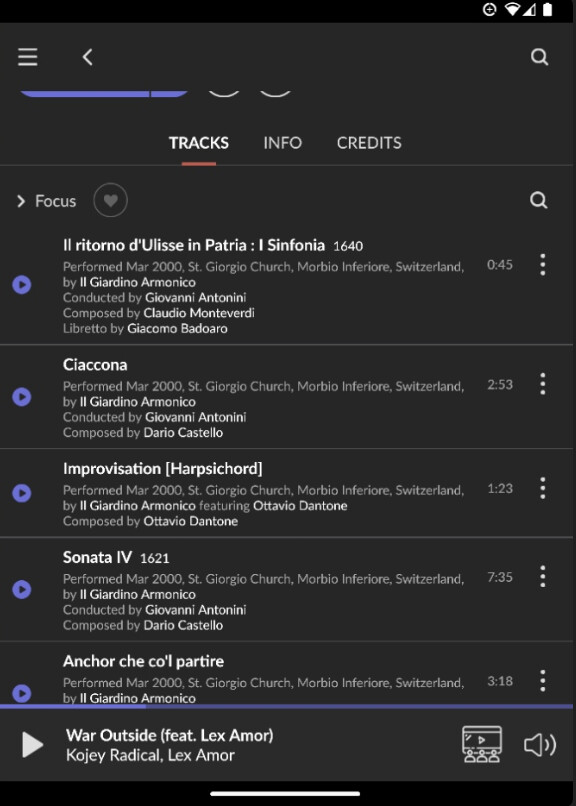The width and height of the screenshot is (576, 806).
Task: Switch to the CREDITS tab
Action: pos(369,143)
